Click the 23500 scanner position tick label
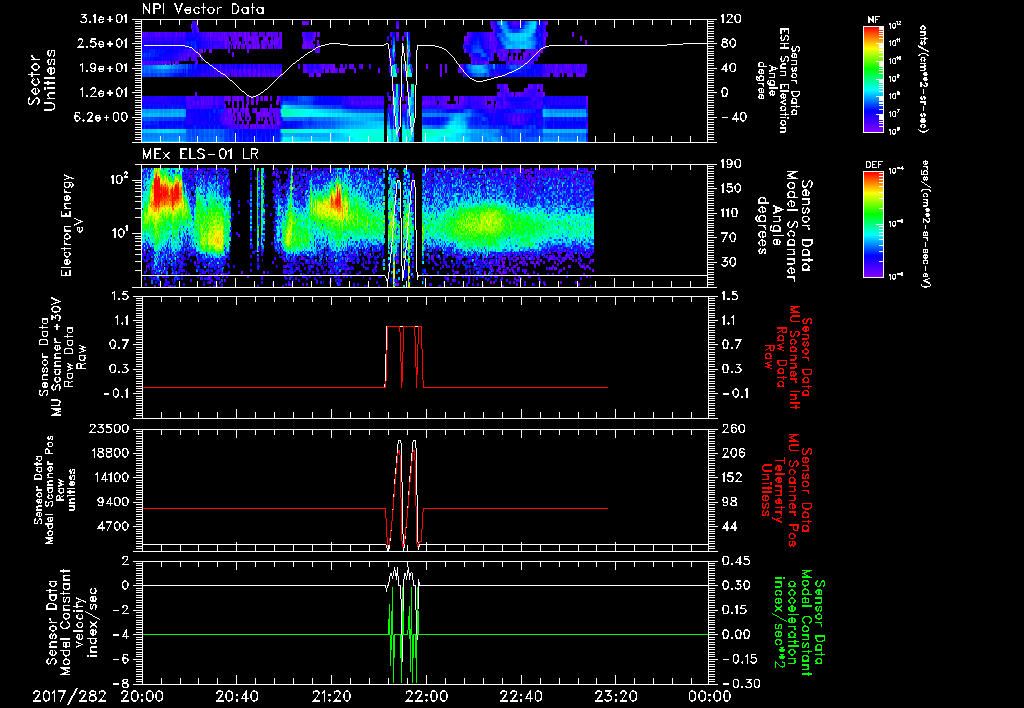This screenshot has width=1024, height=708. tap(110, 429)
